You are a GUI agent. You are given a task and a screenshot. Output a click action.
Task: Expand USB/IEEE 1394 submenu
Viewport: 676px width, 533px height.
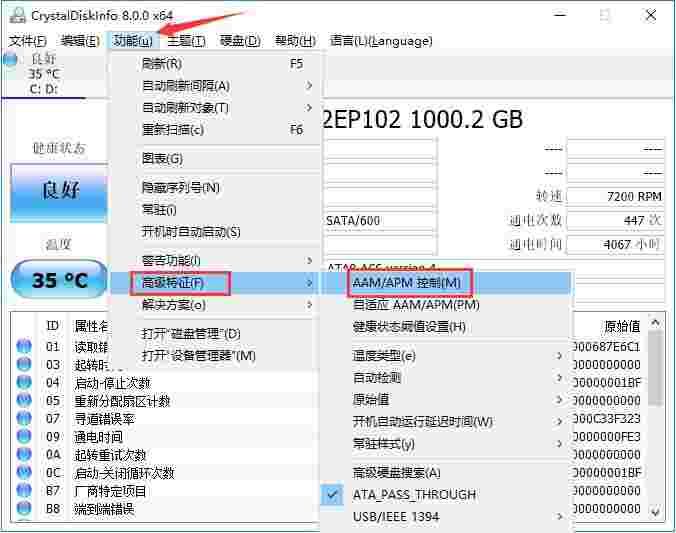coord(445,516)
